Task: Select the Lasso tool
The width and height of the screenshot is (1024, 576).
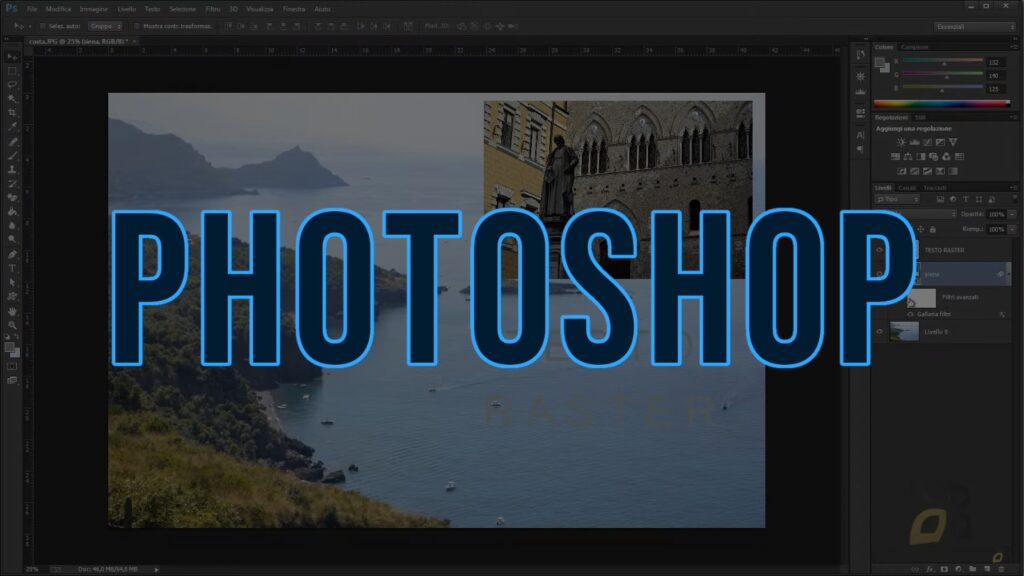Action: pyautogui.click(x=12, y=85)
